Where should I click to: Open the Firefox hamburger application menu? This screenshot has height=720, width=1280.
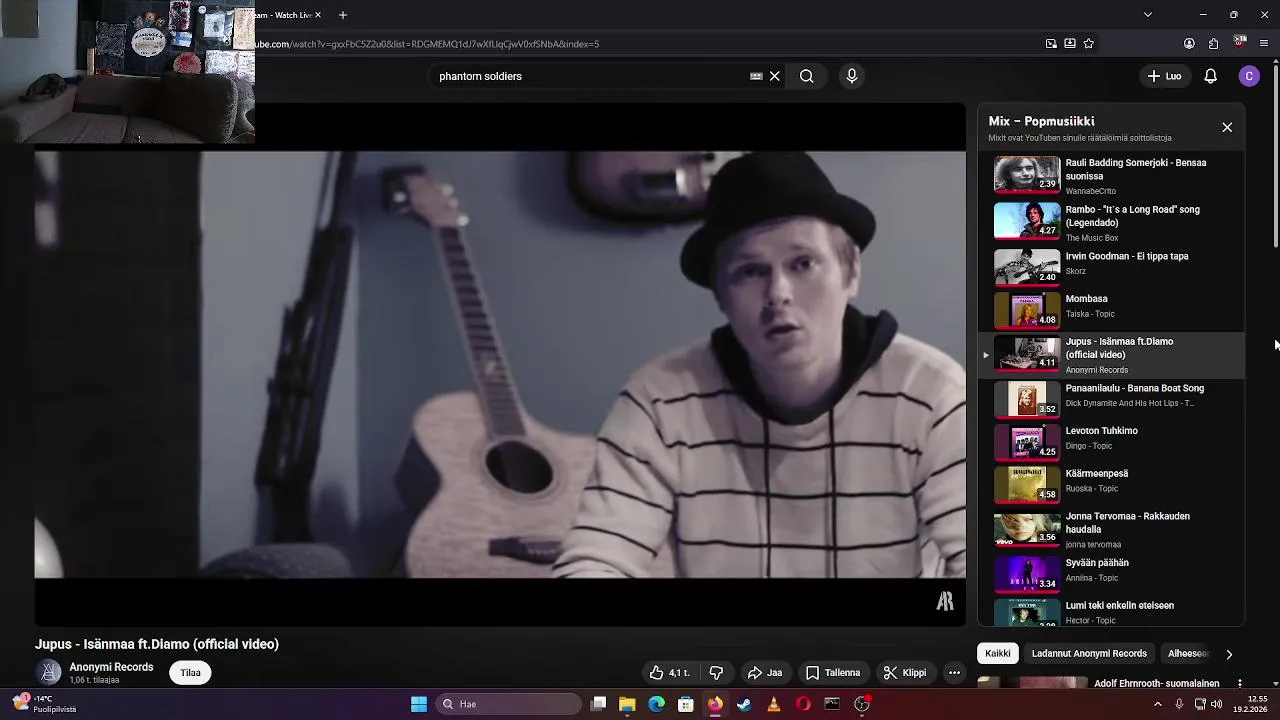coord(1264,44)
